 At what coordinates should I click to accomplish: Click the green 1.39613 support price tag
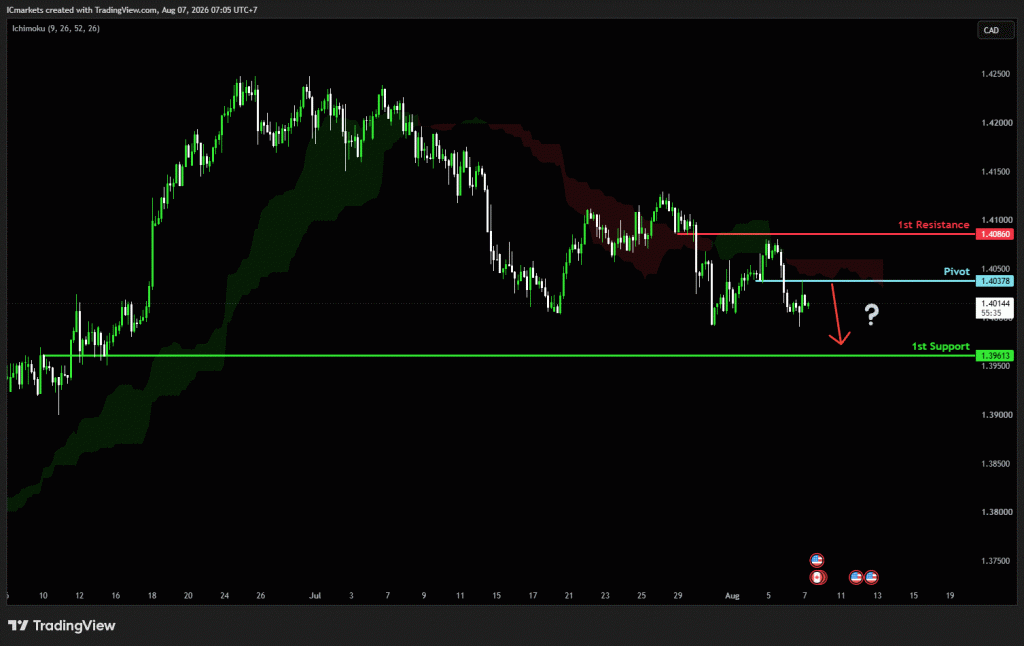[x=995, y=356]
